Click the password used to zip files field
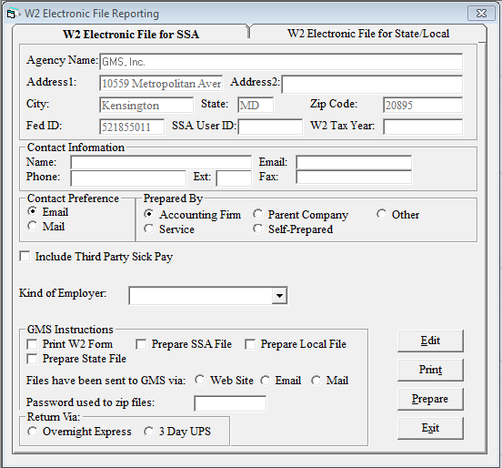Screen dimensions: 502x468 coord(230,403)
